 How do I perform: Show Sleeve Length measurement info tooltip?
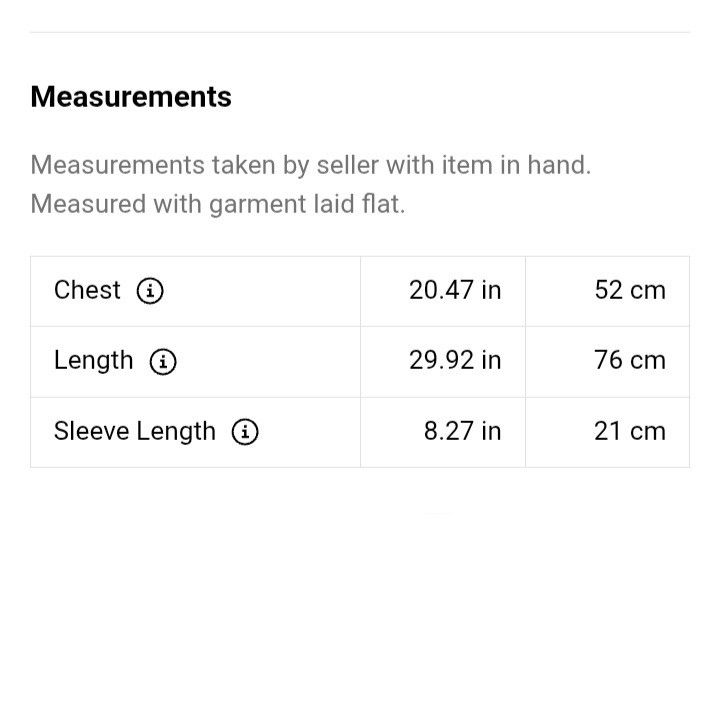pyautogui.click(x=245, y=432)
